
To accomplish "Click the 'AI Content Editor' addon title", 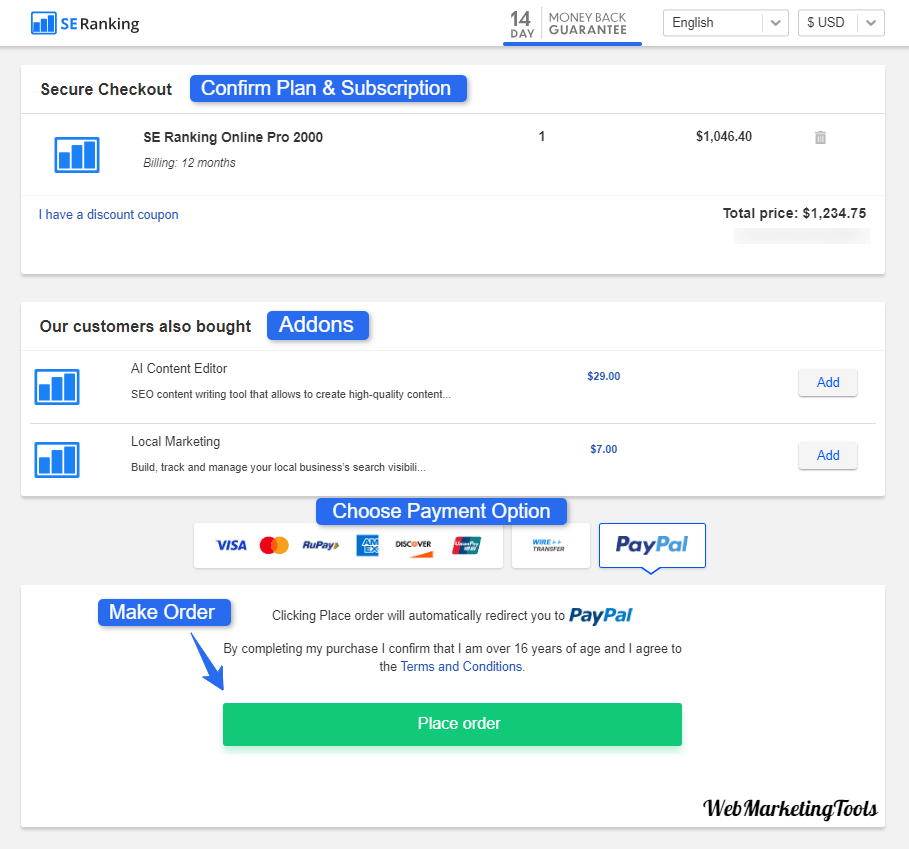I will pos(179,369).
